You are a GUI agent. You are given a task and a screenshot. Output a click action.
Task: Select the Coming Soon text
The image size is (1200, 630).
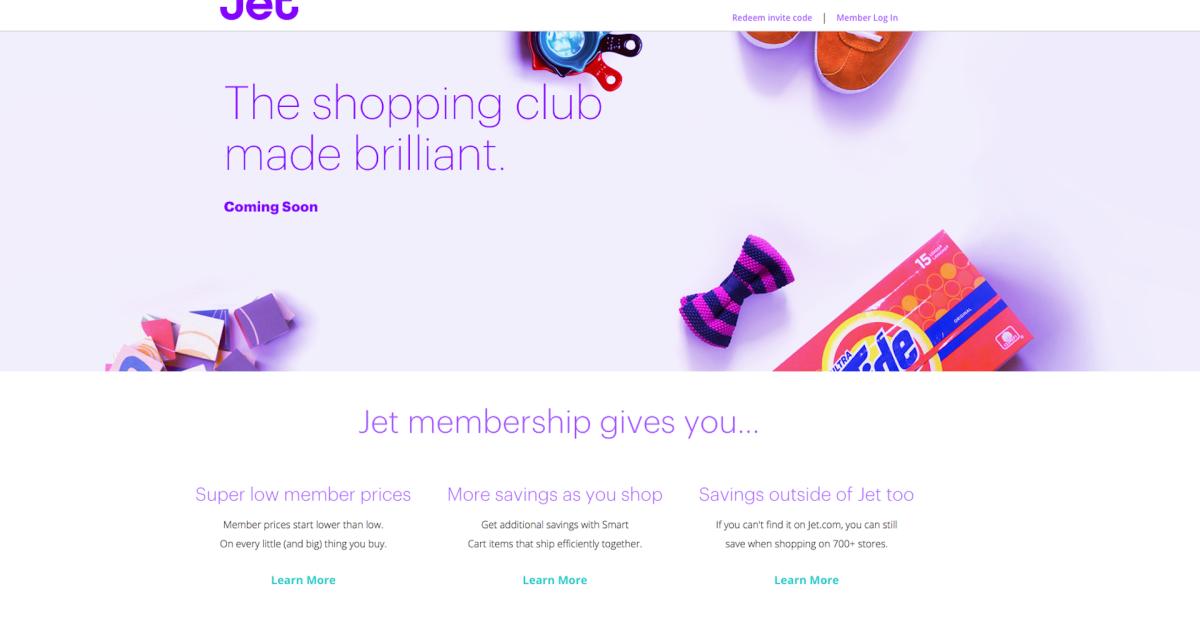(271, 207)
